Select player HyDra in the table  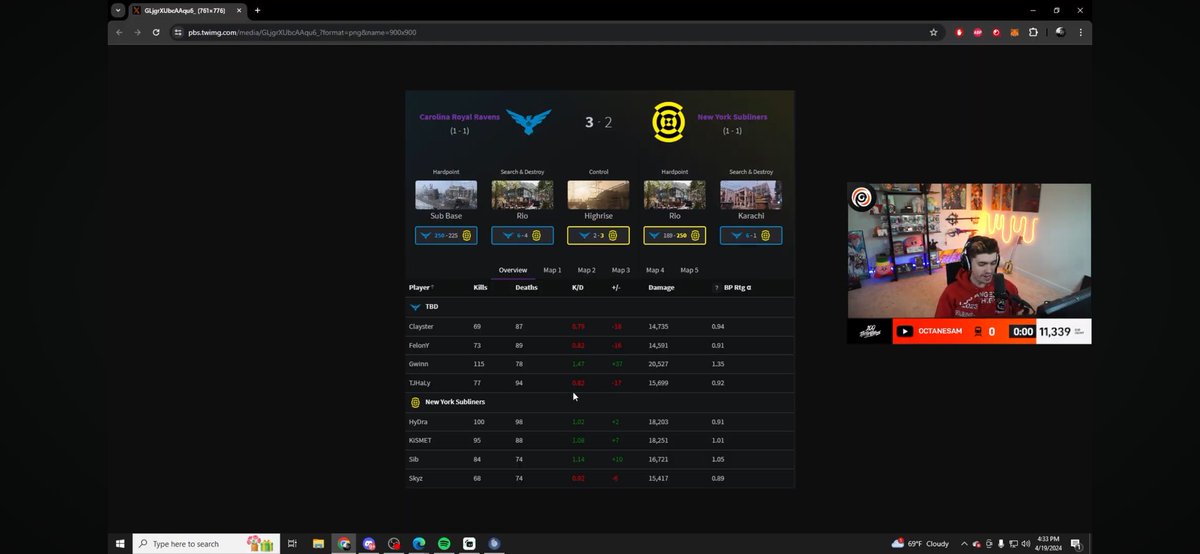(x=419, y=422)
